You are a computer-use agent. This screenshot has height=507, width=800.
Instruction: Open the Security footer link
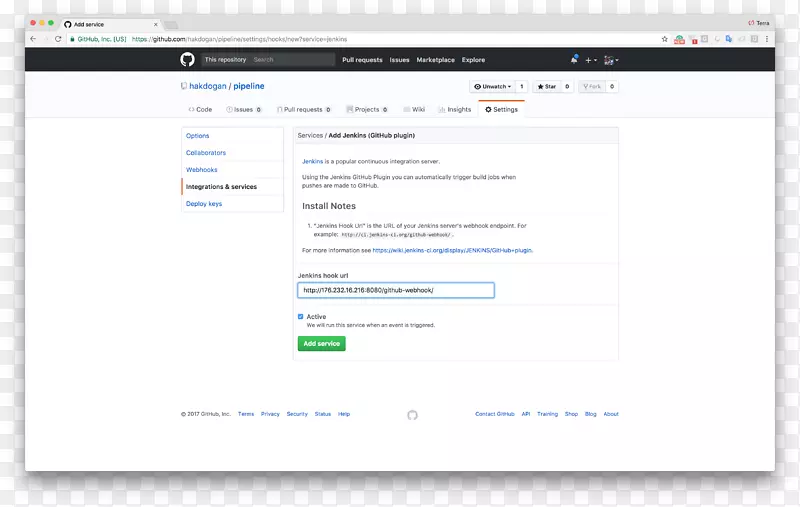tap(297, 414)
